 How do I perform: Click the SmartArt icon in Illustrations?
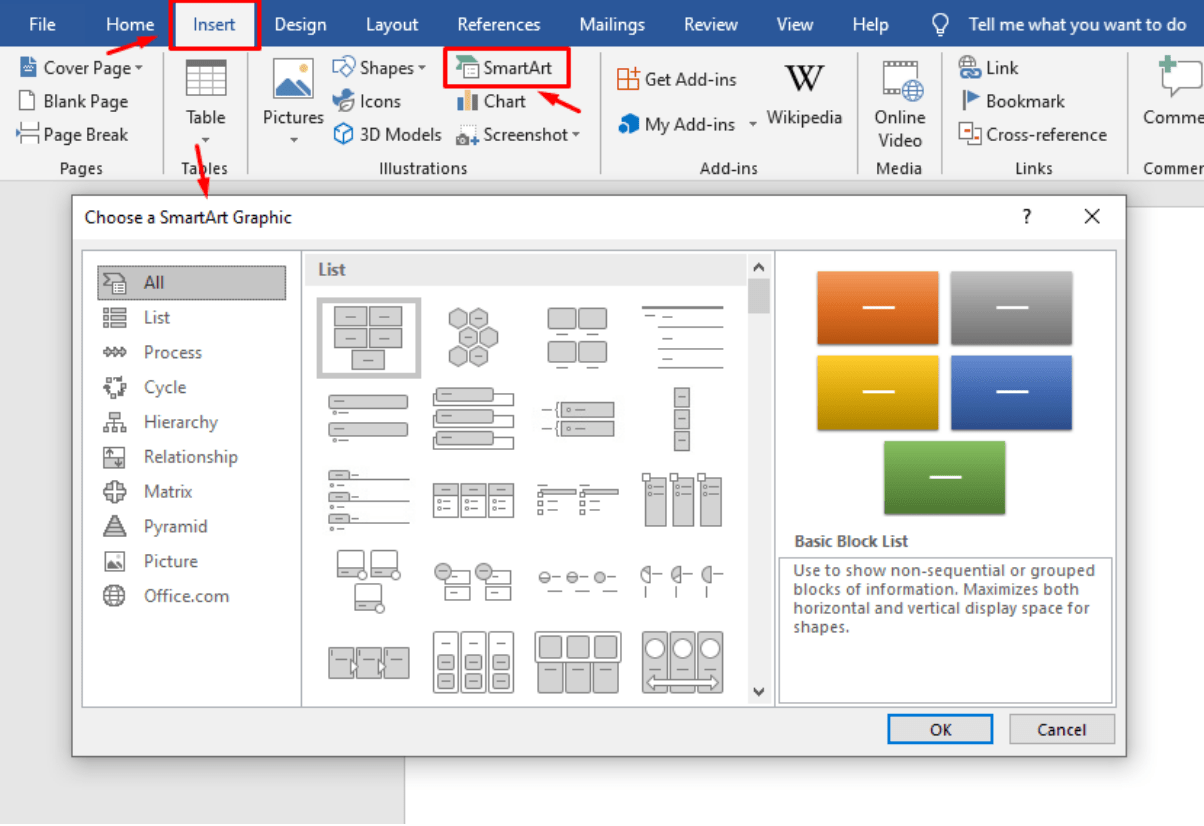[x=467, y=68]
